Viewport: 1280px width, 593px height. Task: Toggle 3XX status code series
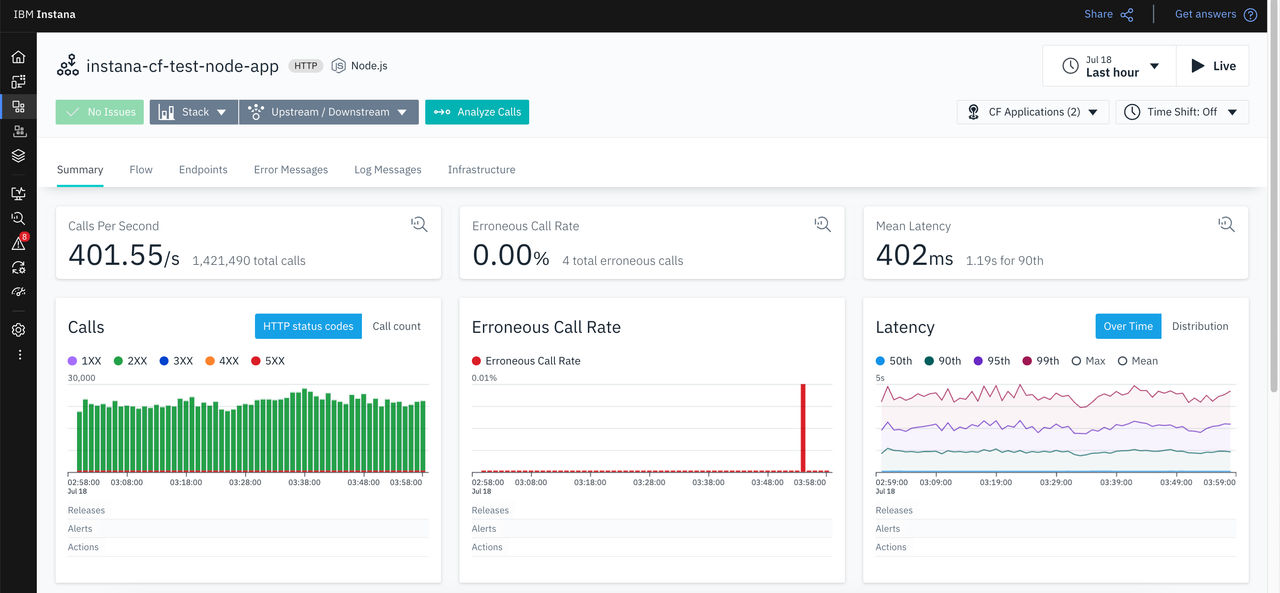[176, 361]
